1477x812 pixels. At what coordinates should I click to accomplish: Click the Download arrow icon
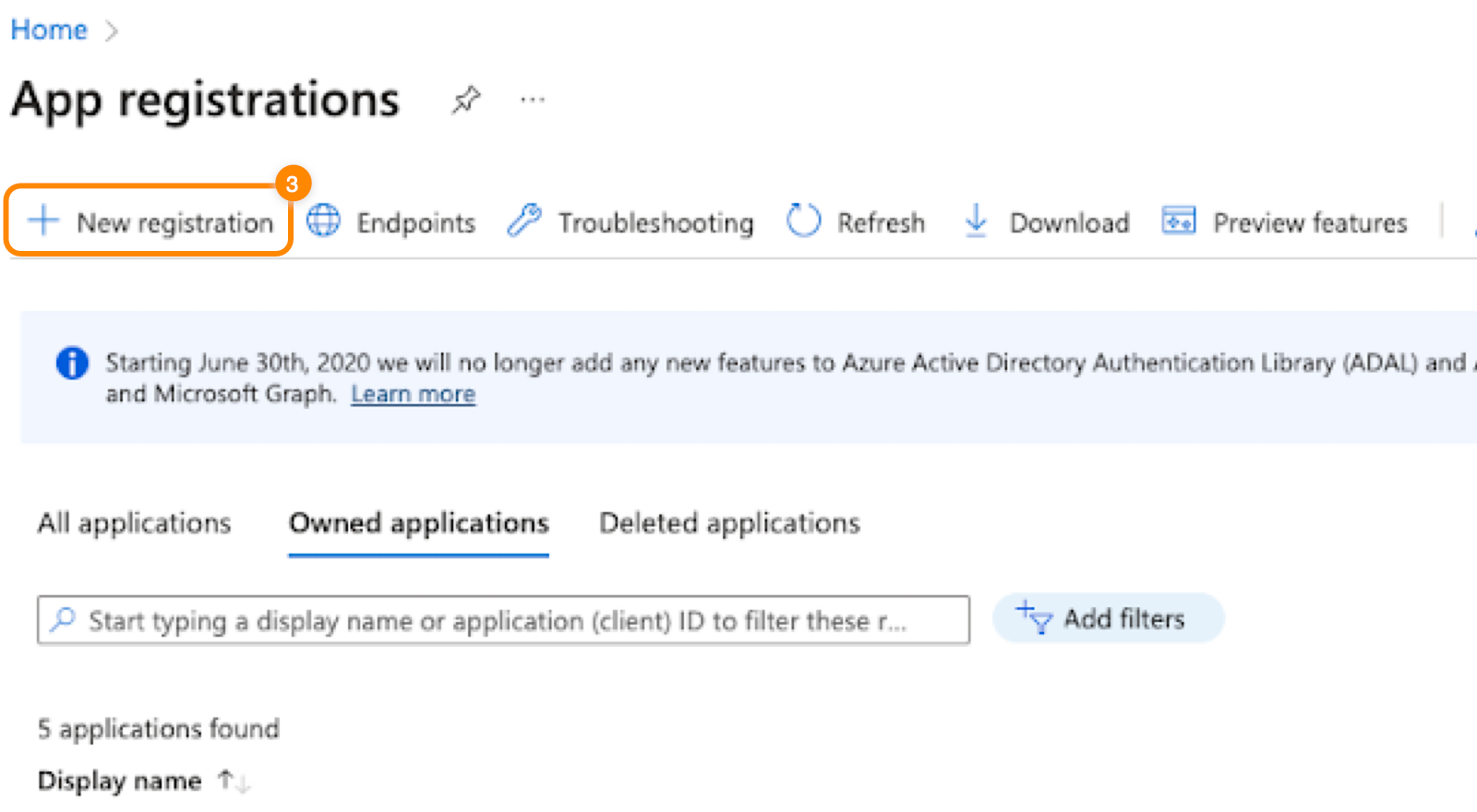976,221
